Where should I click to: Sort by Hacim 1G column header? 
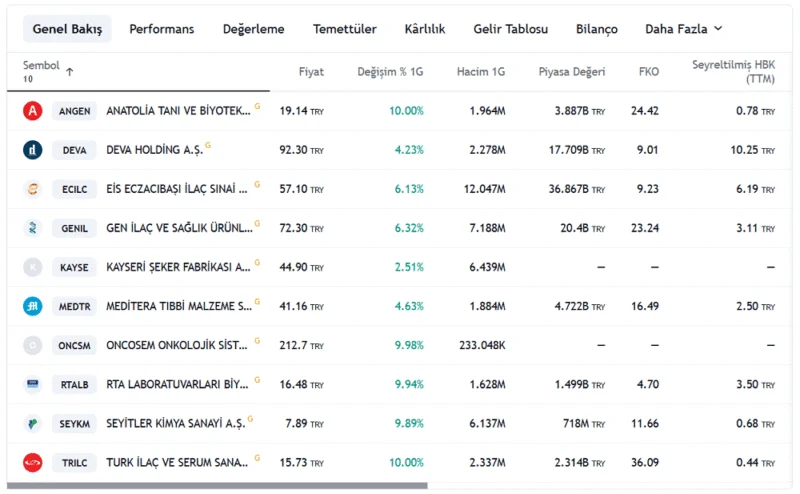coord(481,72)
